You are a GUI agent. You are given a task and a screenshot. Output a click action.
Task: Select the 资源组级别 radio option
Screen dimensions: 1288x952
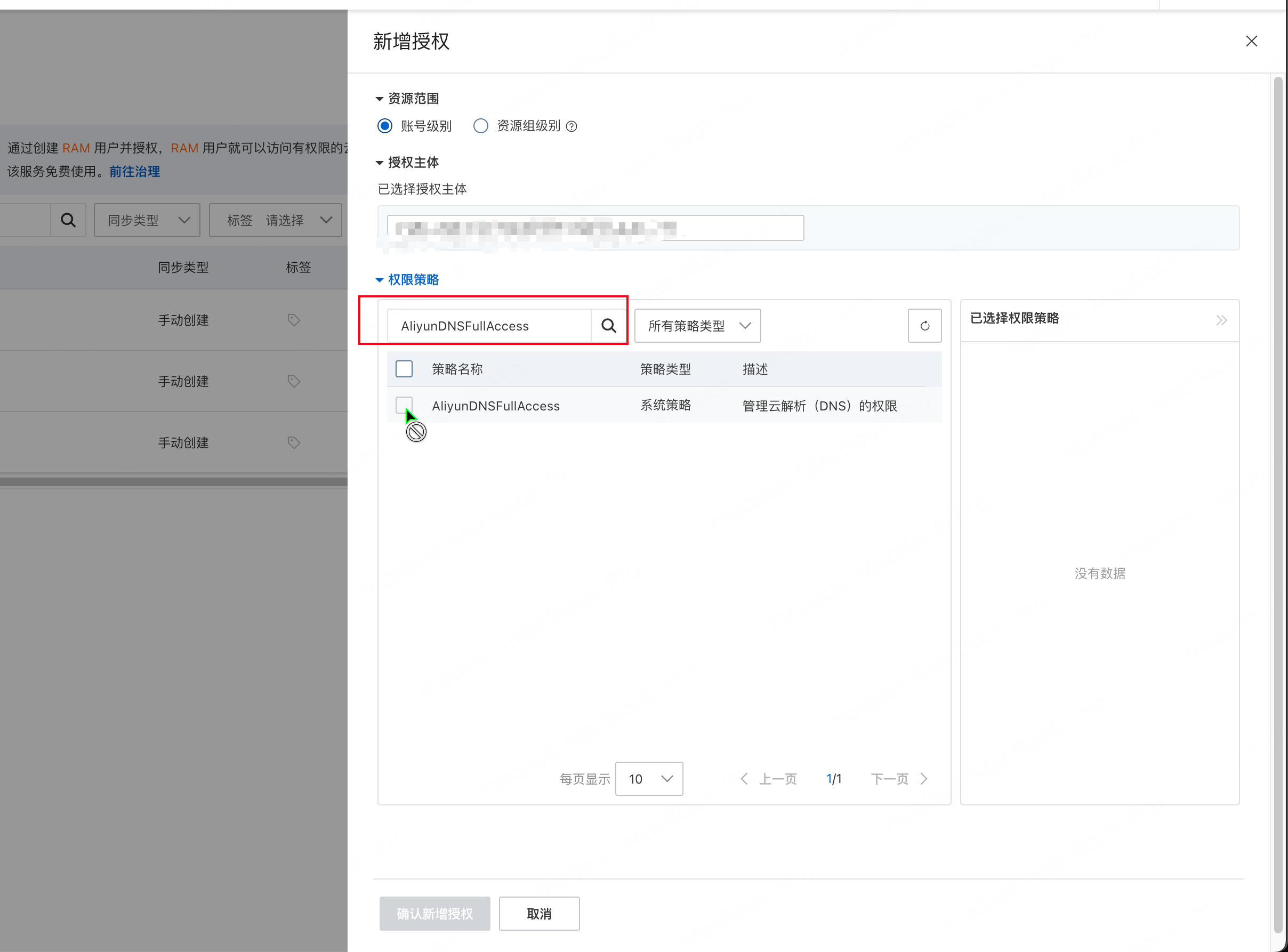click(481, 126)
